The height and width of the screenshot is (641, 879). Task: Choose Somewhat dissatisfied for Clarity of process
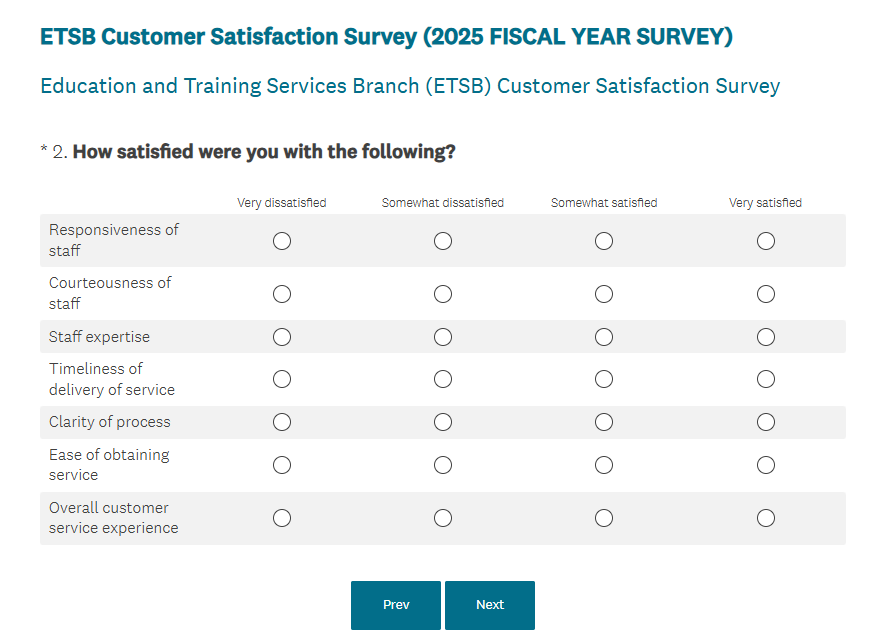coord(443,422)
